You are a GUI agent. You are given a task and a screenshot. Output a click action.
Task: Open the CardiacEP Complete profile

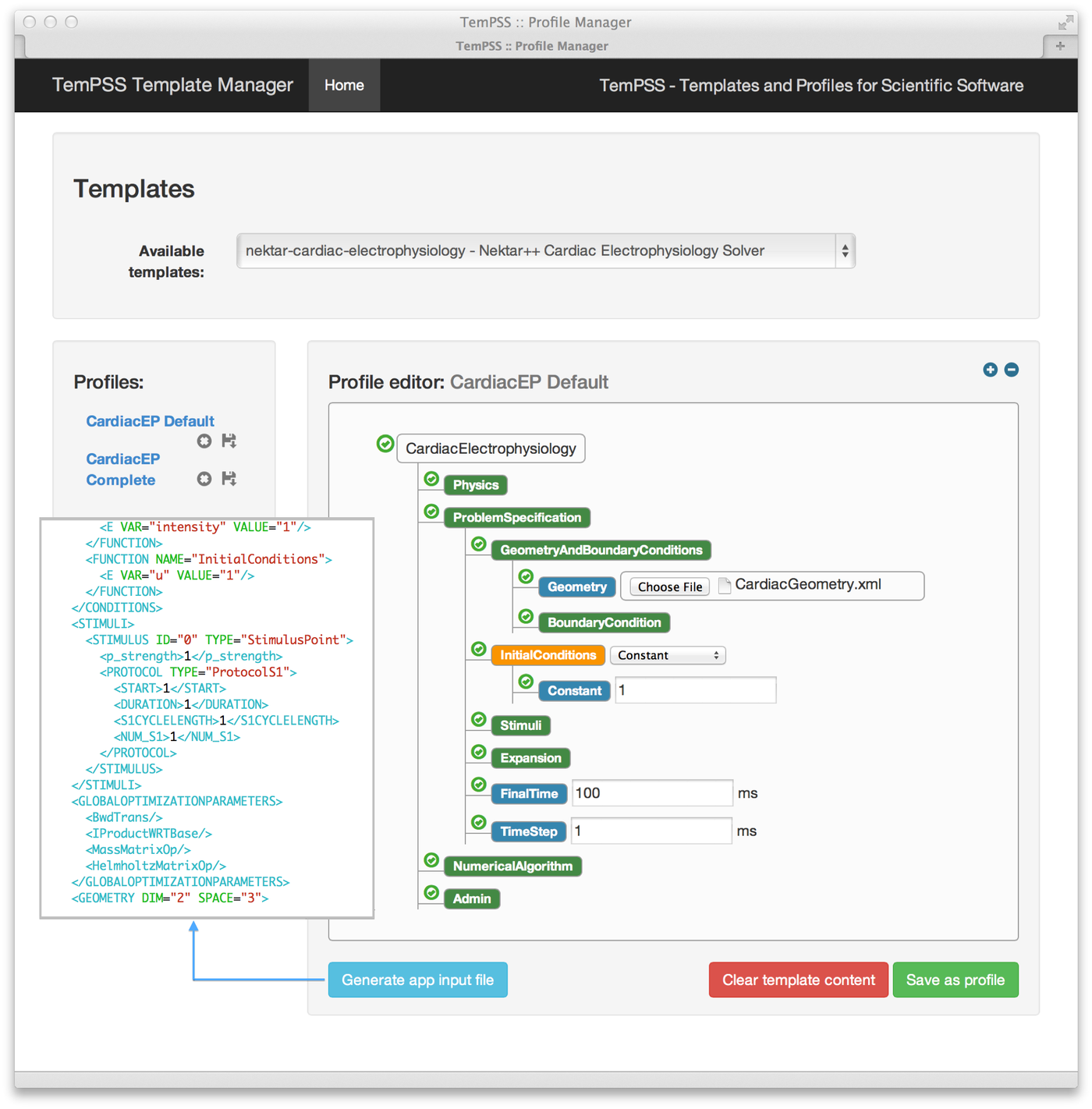122,469
